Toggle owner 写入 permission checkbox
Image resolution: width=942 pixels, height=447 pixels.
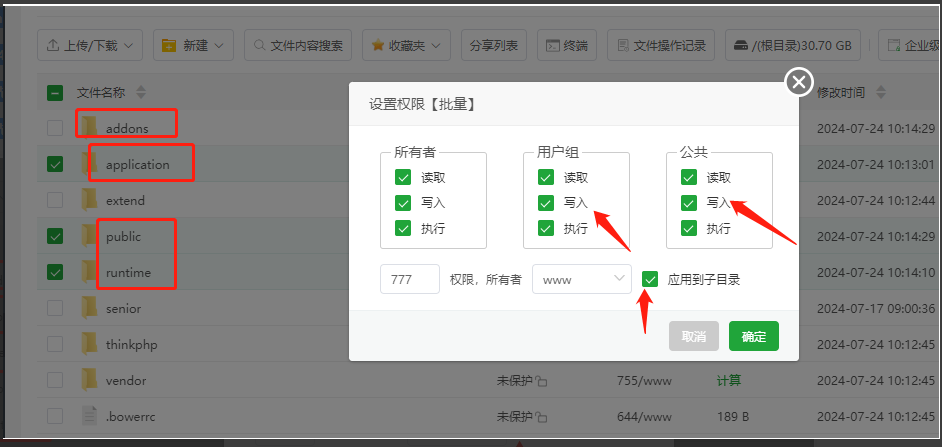[x=403, y=203]
